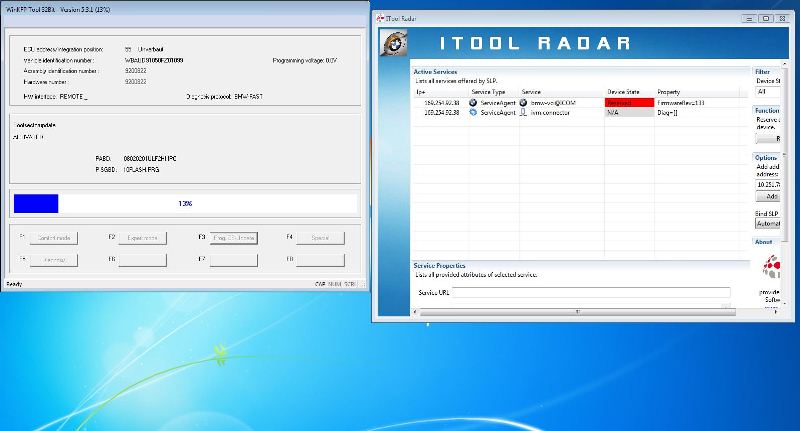The height and width of the screenshot is (431, 800).
Task: Click the blank F6 button
Action: tap(142, 260)
